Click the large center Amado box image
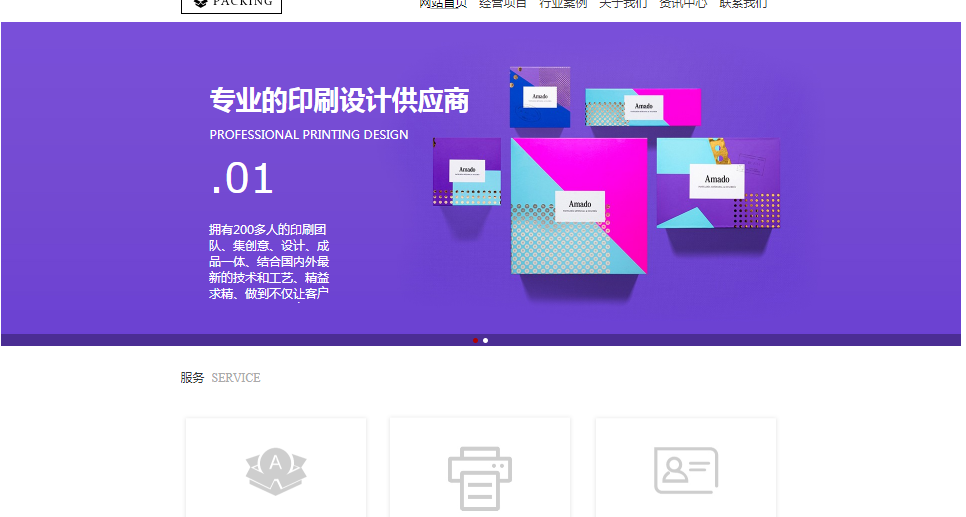Screen dimensions: 966x517 point(578,205)
